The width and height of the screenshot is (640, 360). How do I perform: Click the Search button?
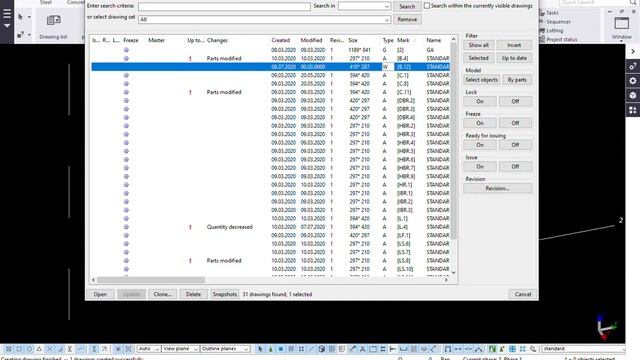pyautogui.click(x=407, y=6)
